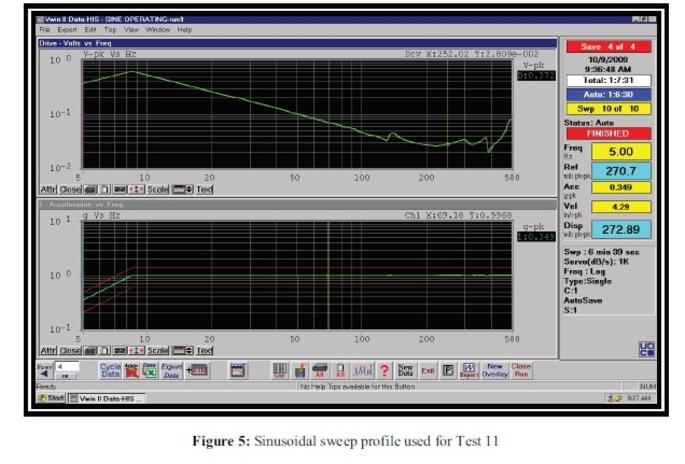Click print icon under Acceleration graph

tap(90, 351)
